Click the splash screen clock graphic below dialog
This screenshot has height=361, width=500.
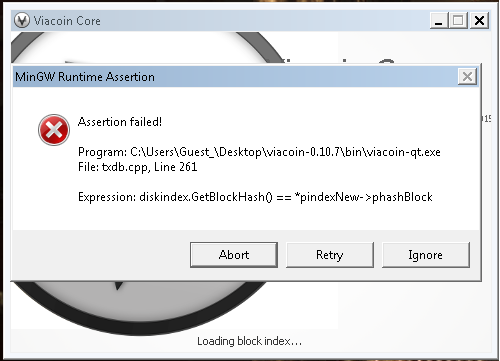coord(140,305)
